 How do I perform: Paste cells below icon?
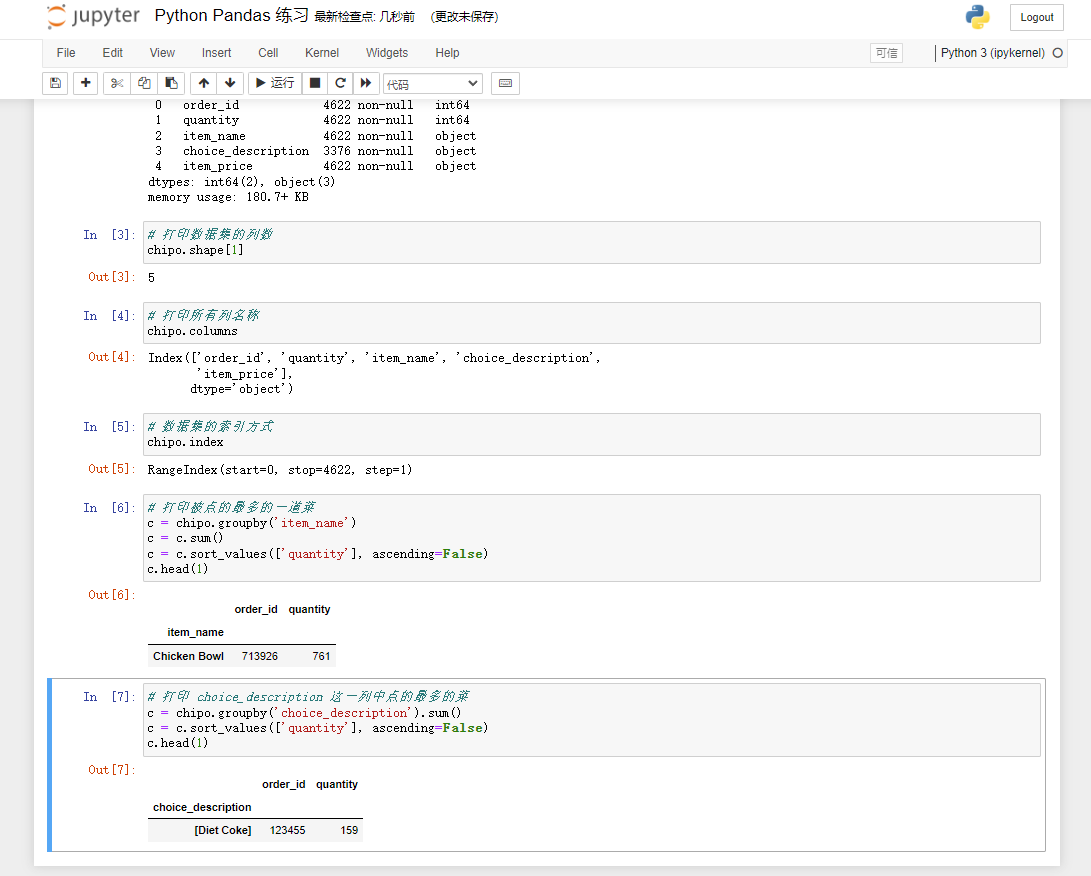[171, 83]
